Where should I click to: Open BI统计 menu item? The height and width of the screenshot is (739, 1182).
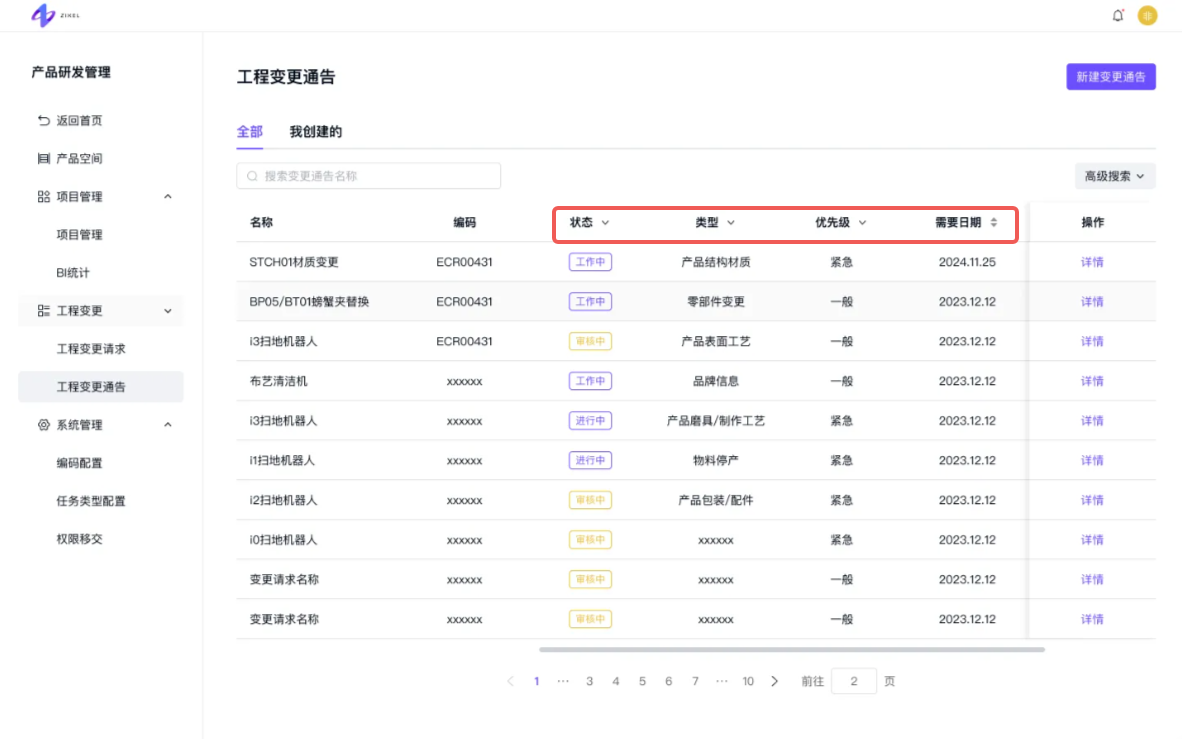click(x=72, y=273)
